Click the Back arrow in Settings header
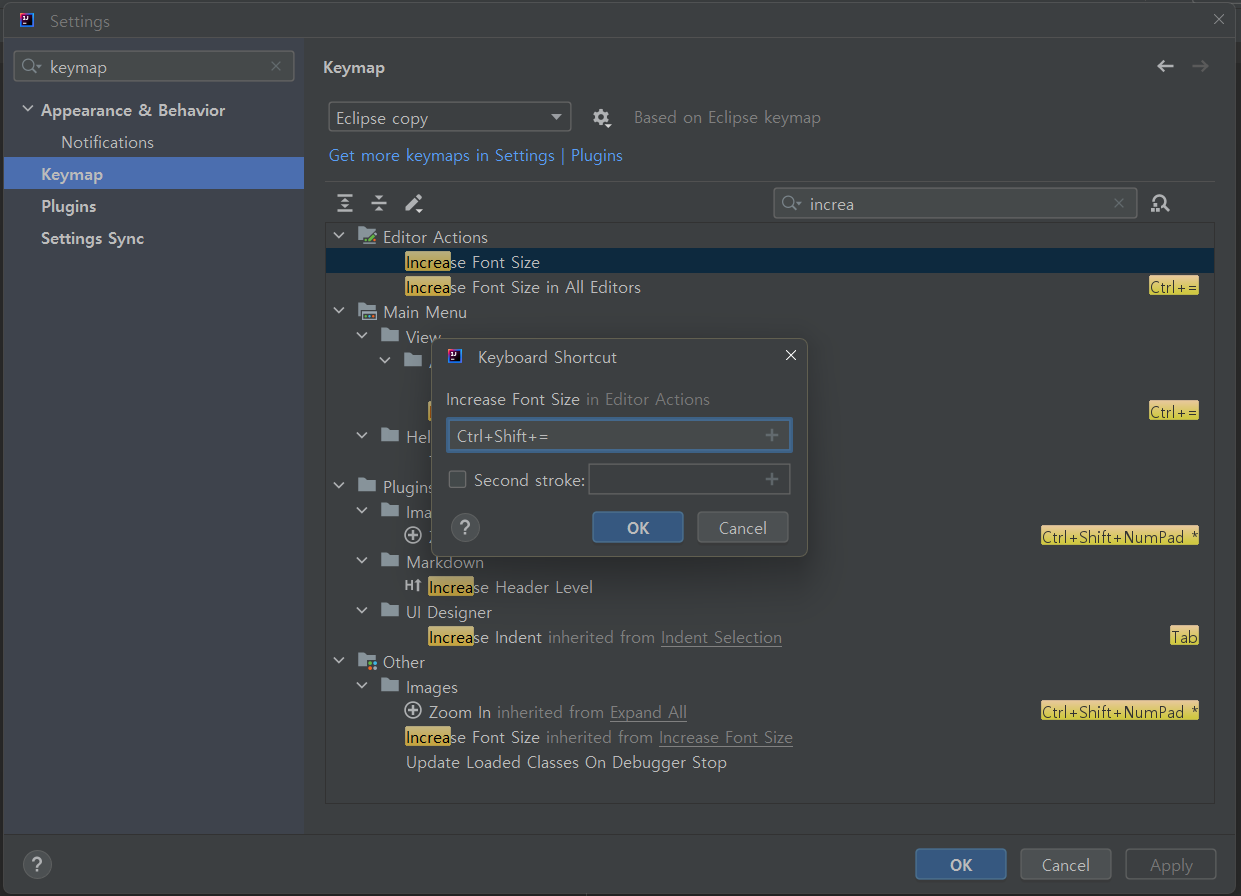 [x=1165, y=66]
